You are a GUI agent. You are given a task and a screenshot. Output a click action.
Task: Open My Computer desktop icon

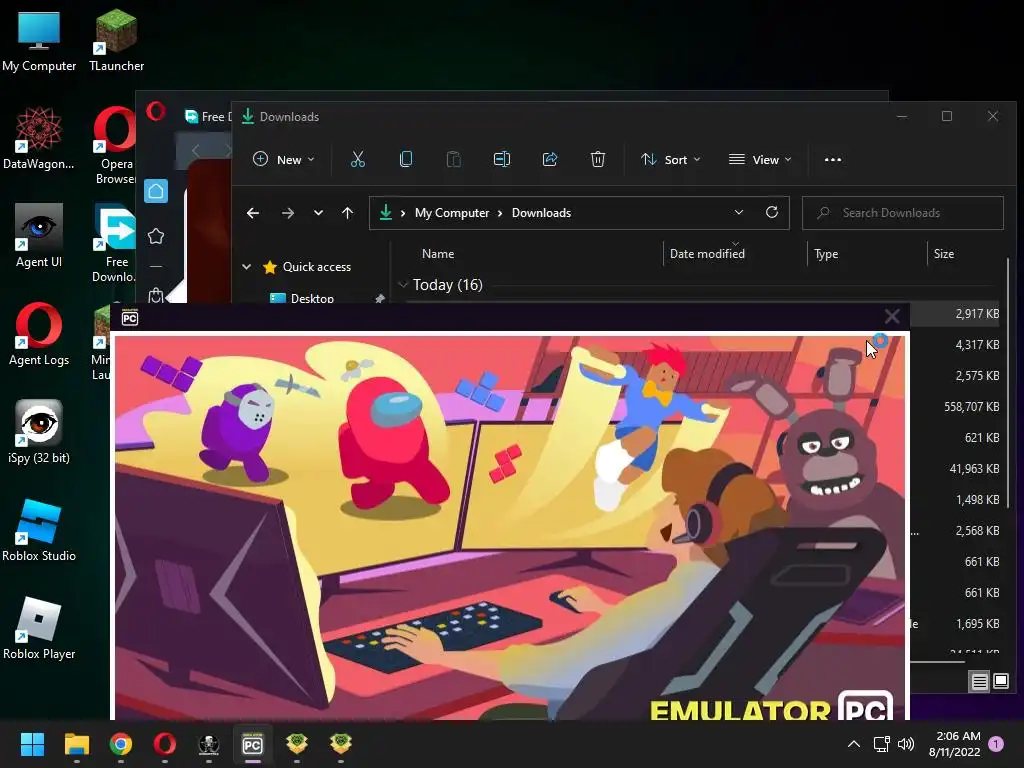pos(39,40)
